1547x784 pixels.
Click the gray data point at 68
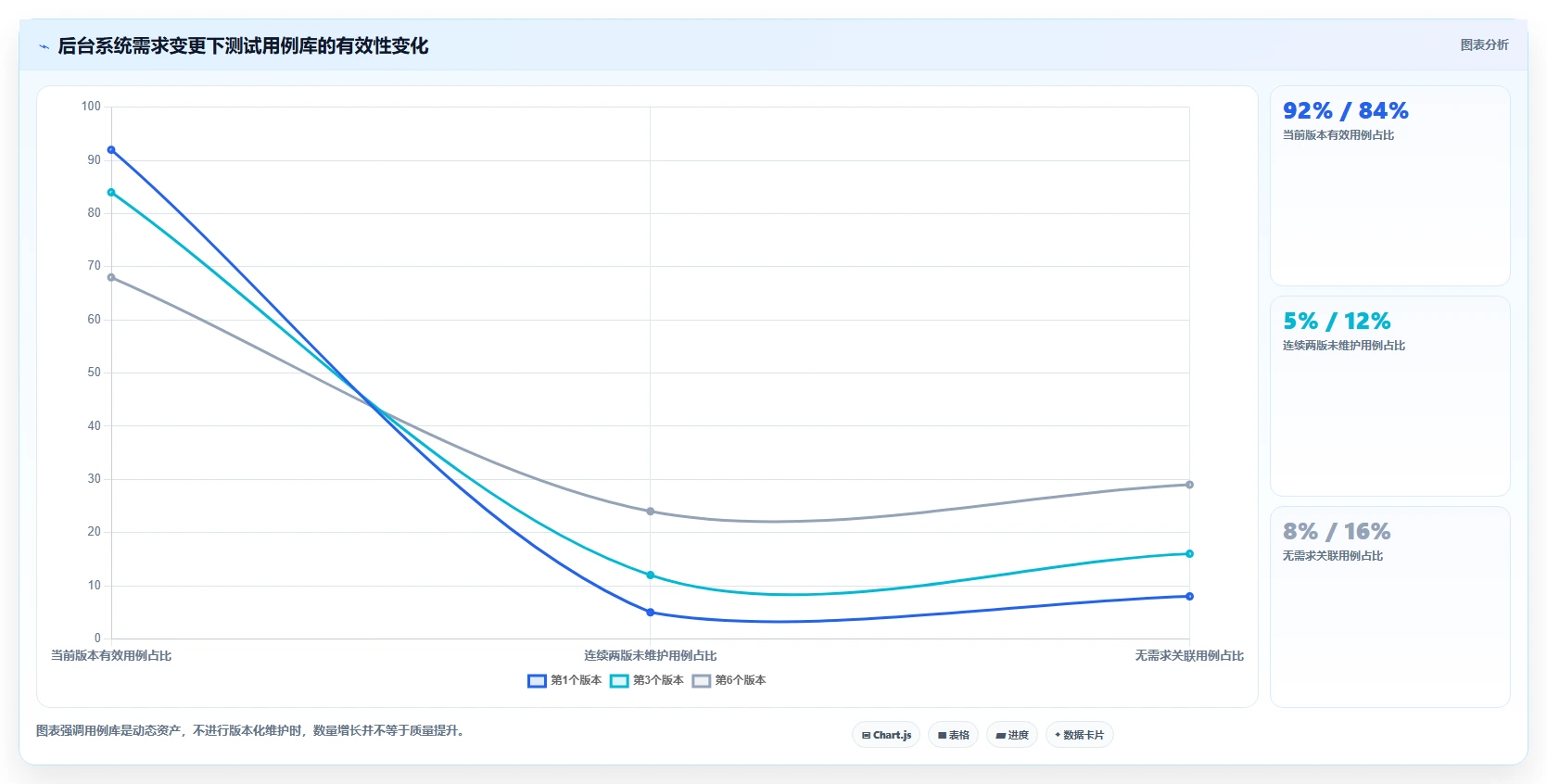pyautogui.click(x=111, y=277)
